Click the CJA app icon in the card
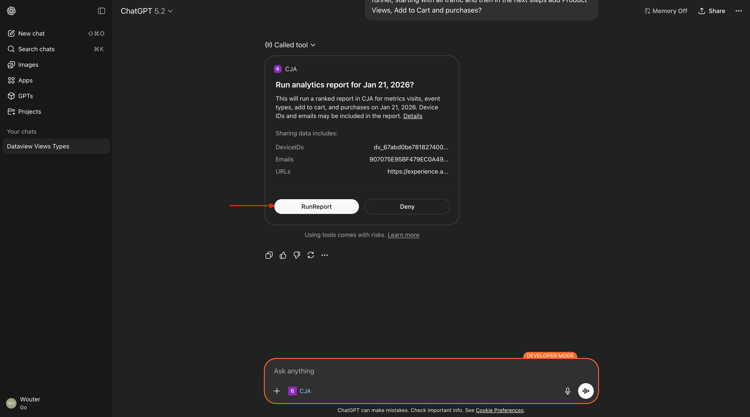The width and height of the screenshot is (750, 417). [277, 69]
